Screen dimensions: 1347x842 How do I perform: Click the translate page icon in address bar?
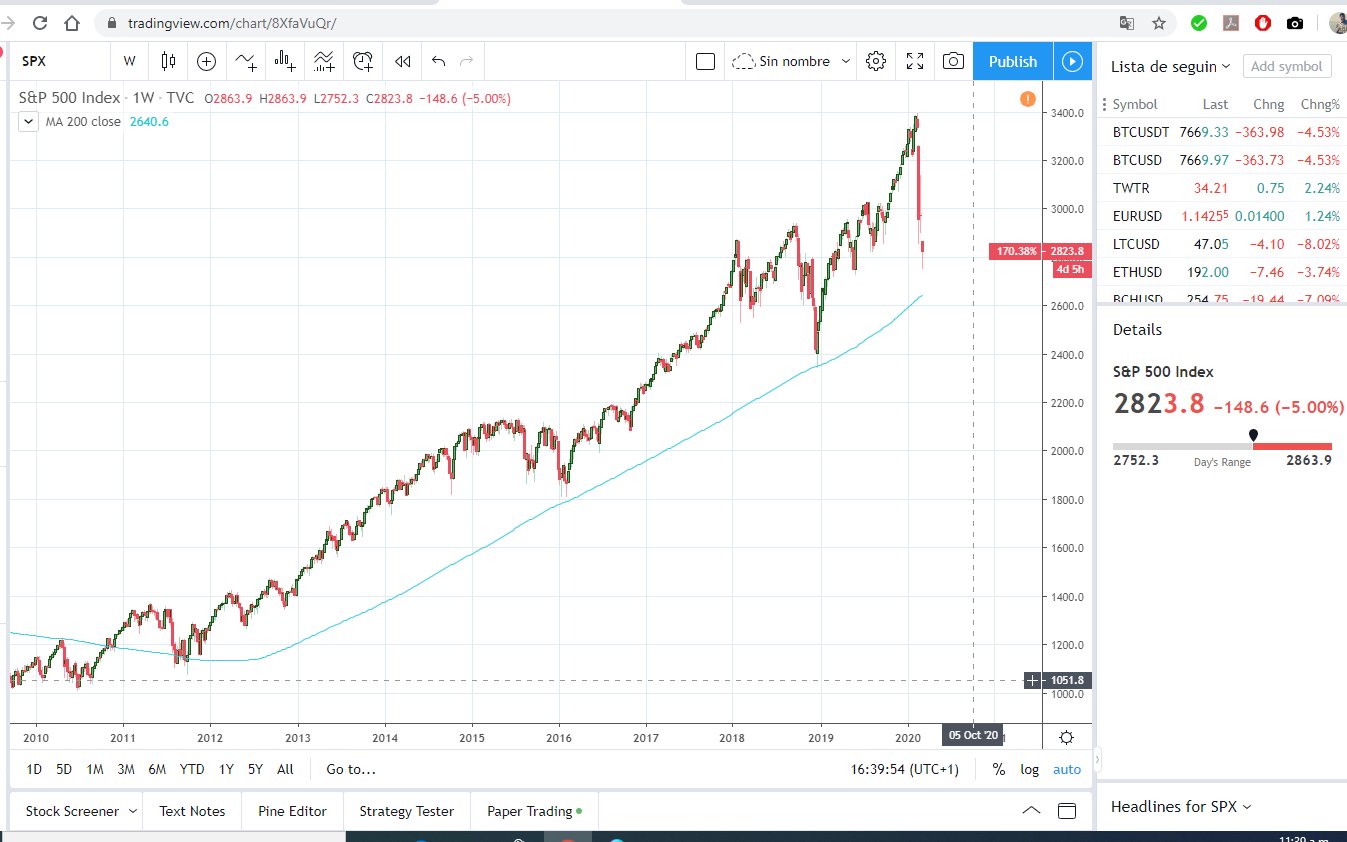(1127, 22)
